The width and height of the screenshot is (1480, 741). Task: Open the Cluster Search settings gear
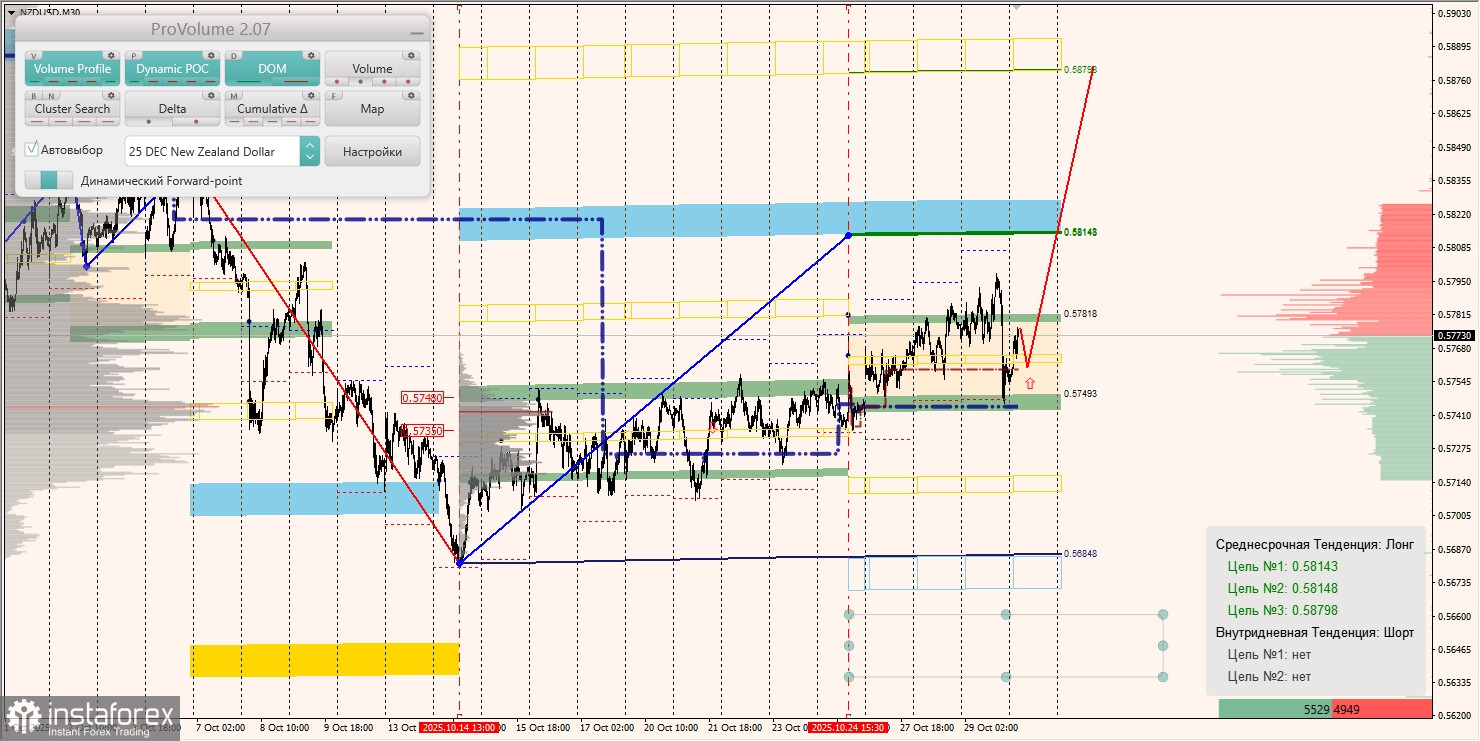[111, 96]
